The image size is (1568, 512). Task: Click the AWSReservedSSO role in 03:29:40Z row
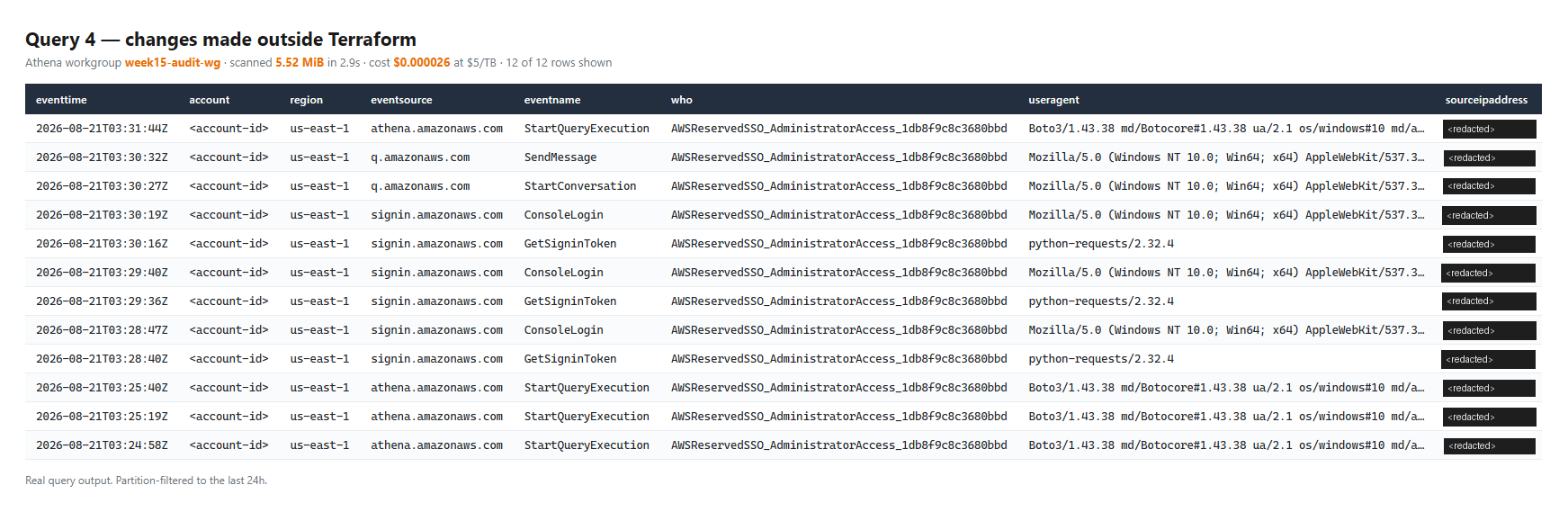pos(838,273)
